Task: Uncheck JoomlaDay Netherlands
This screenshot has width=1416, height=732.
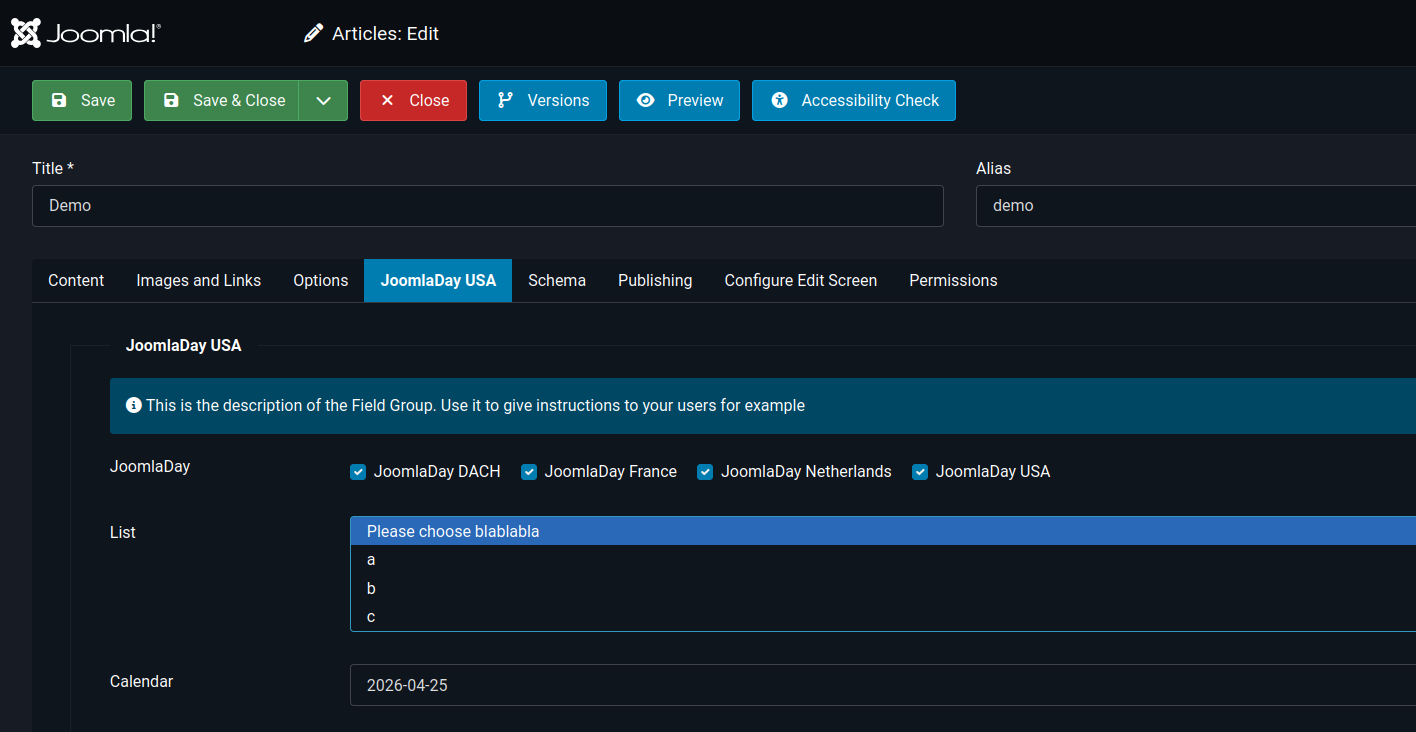Action: pyautogui.click(x=705, y=472)
